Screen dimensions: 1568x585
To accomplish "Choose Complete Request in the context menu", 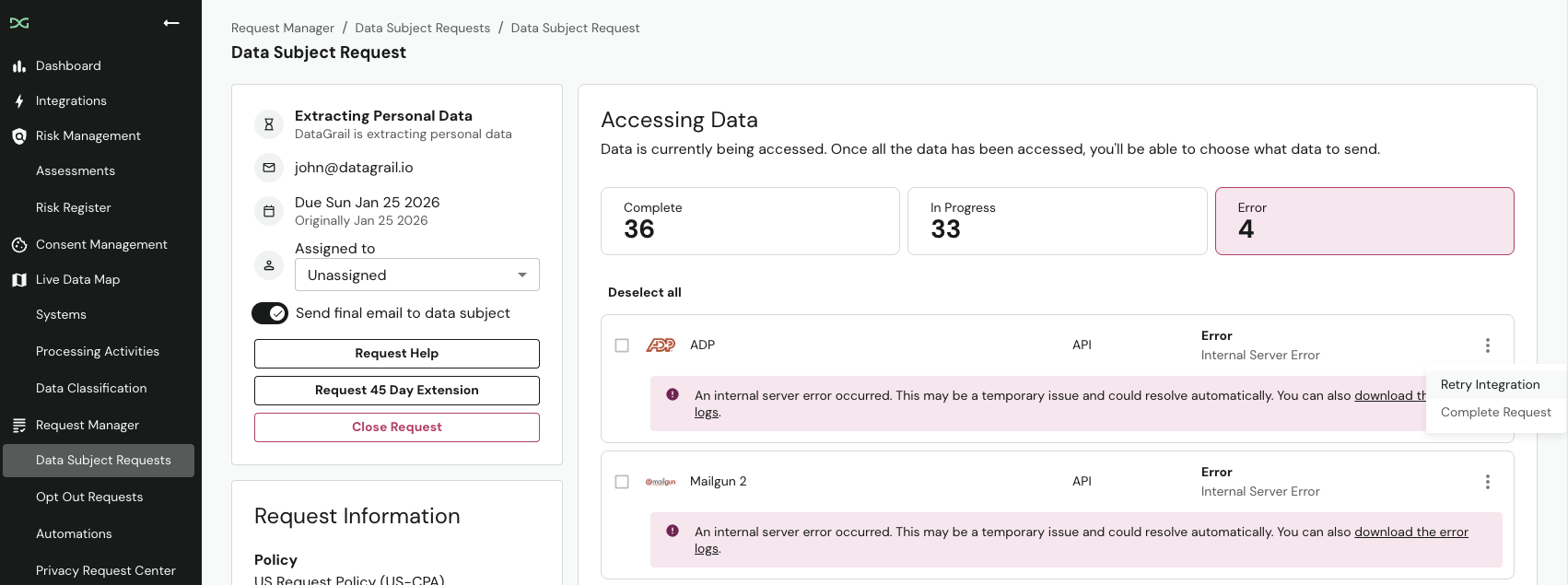I will (1495, 413).
